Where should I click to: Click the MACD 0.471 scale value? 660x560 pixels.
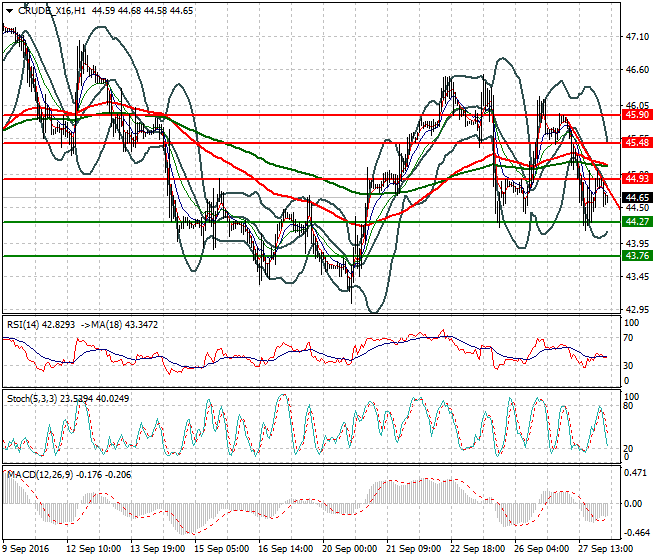coord(636,473)
